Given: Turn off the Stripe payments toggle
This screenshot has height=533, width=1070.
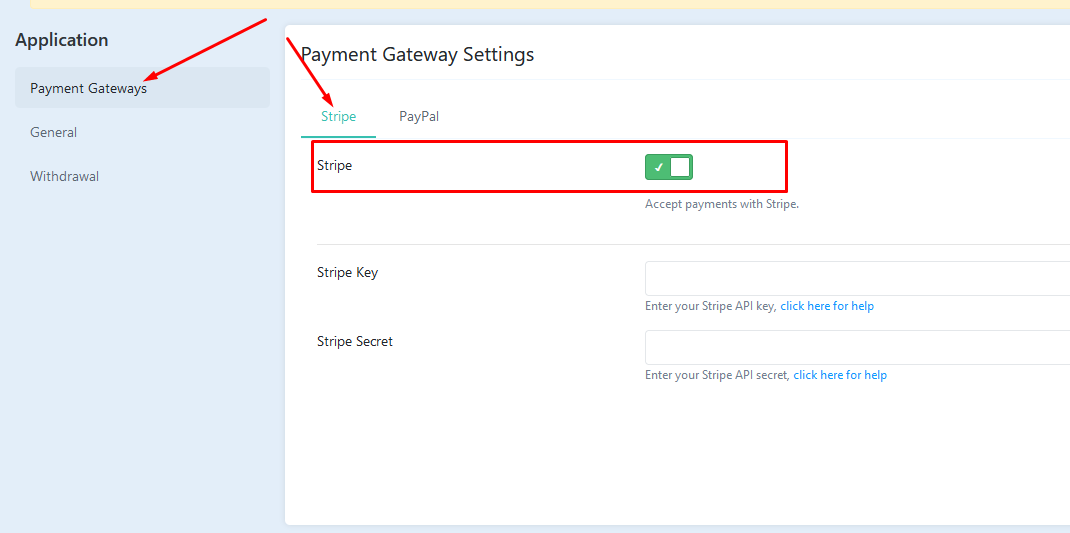Looking at the screenshot, I should (x=669, y=167).
